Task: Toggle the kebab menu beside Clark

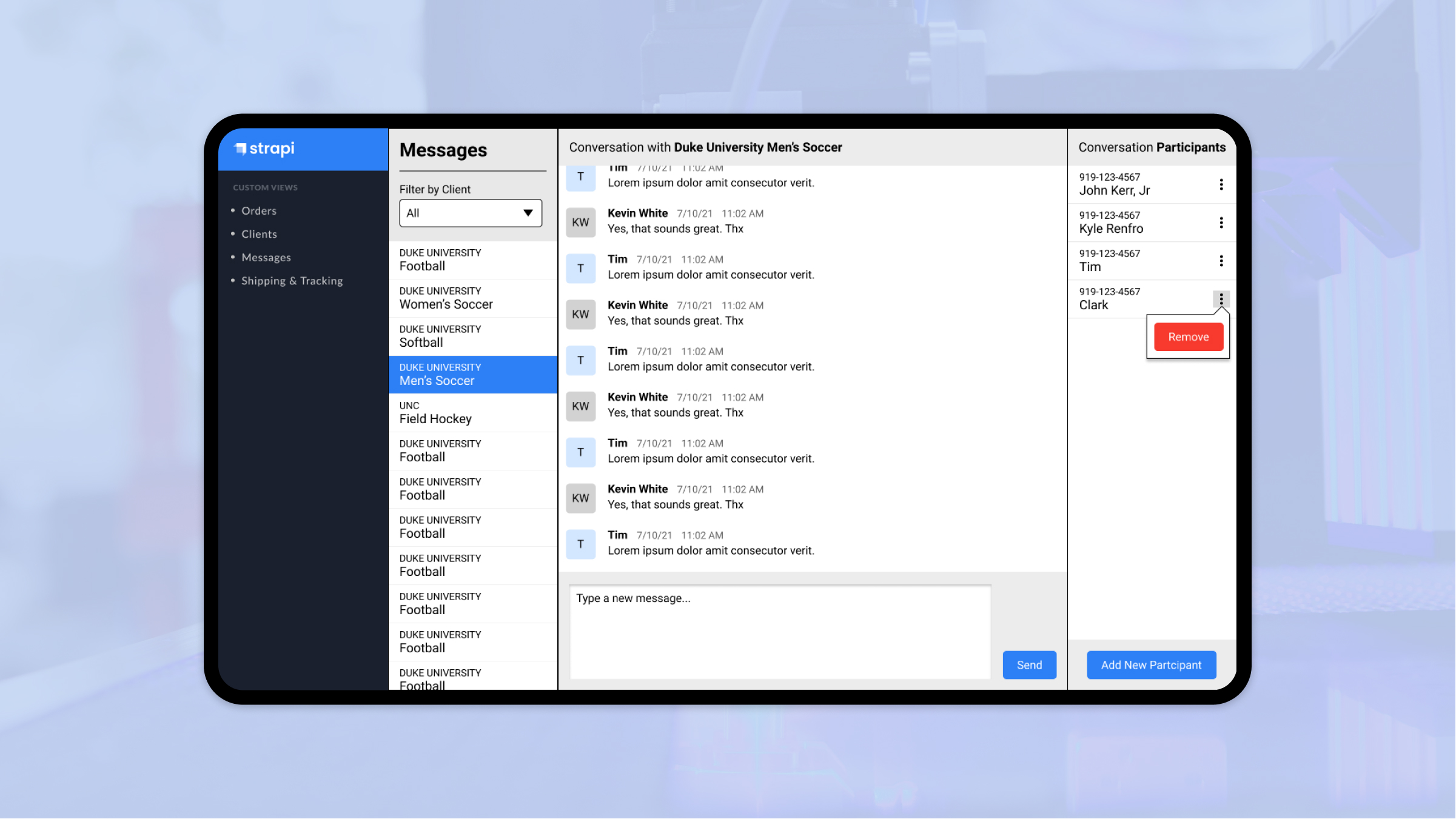Action: [x=1221, y=299]
